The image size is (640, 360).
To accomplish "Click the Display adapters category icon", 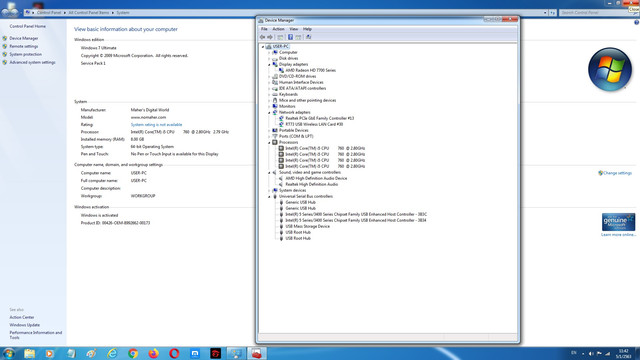I will point(275,64).
